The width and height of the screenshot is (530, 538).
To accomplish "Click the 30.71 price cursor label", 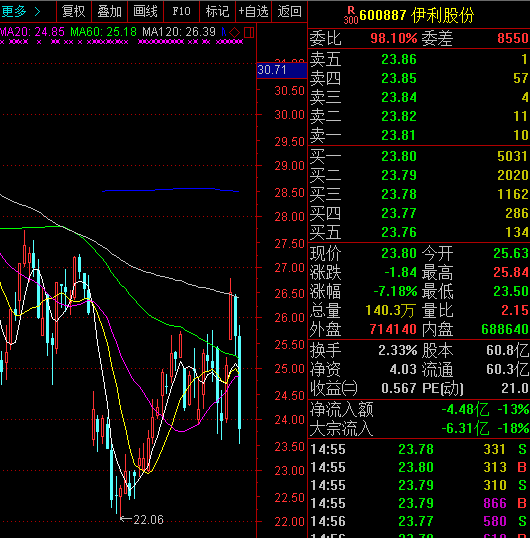I will 281,70.
